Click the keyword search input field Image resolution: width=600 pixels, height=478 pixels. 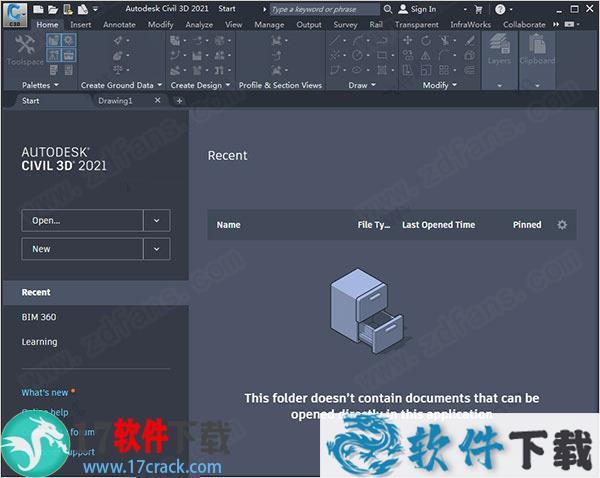(x=323, y=9)
